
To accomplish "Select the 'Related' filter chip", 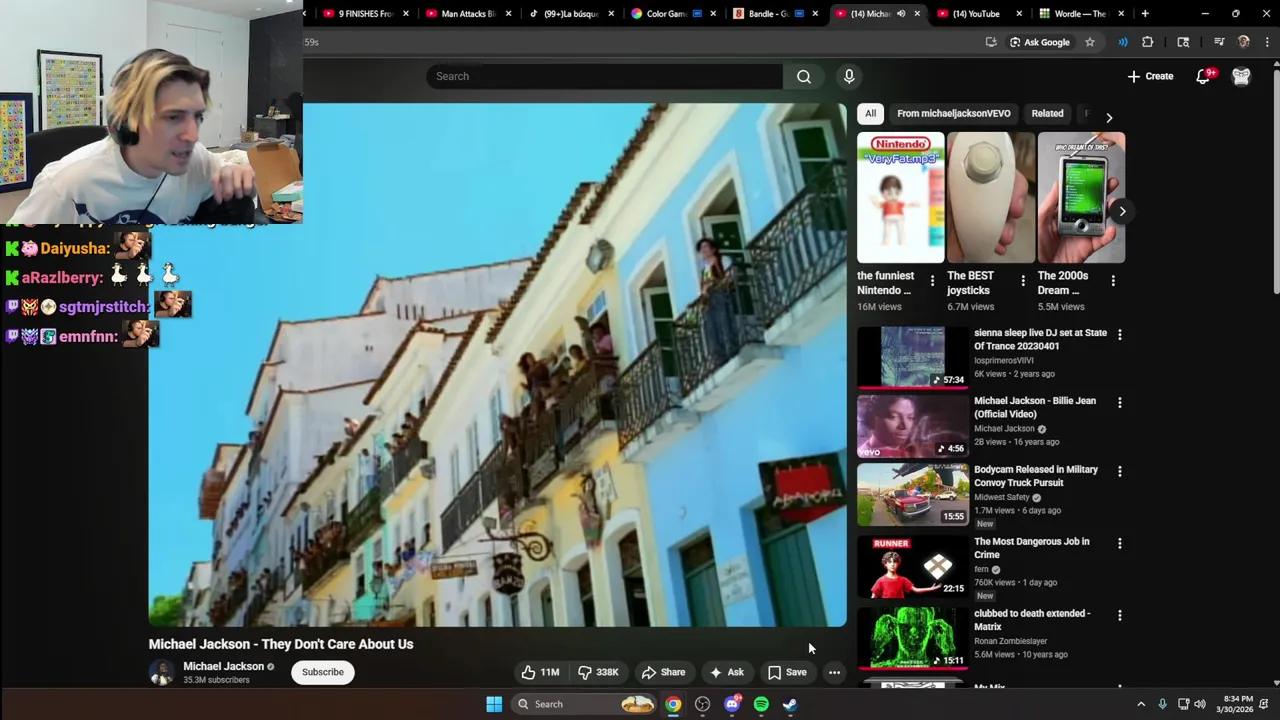I will pos(1047,113).
